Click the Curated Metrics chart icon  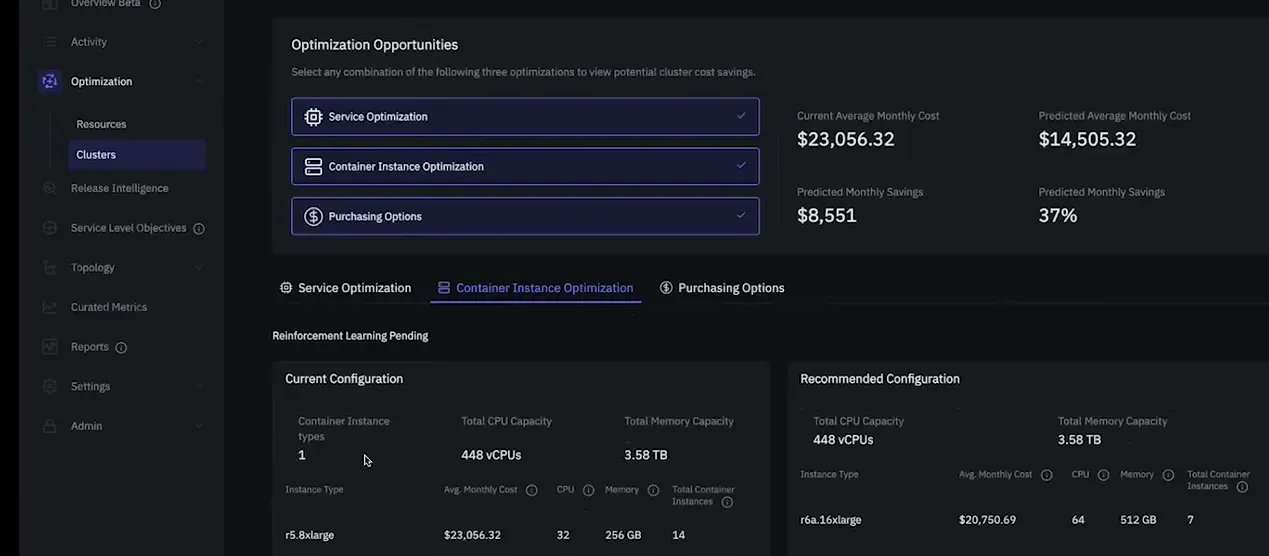(x=50, y=307)
